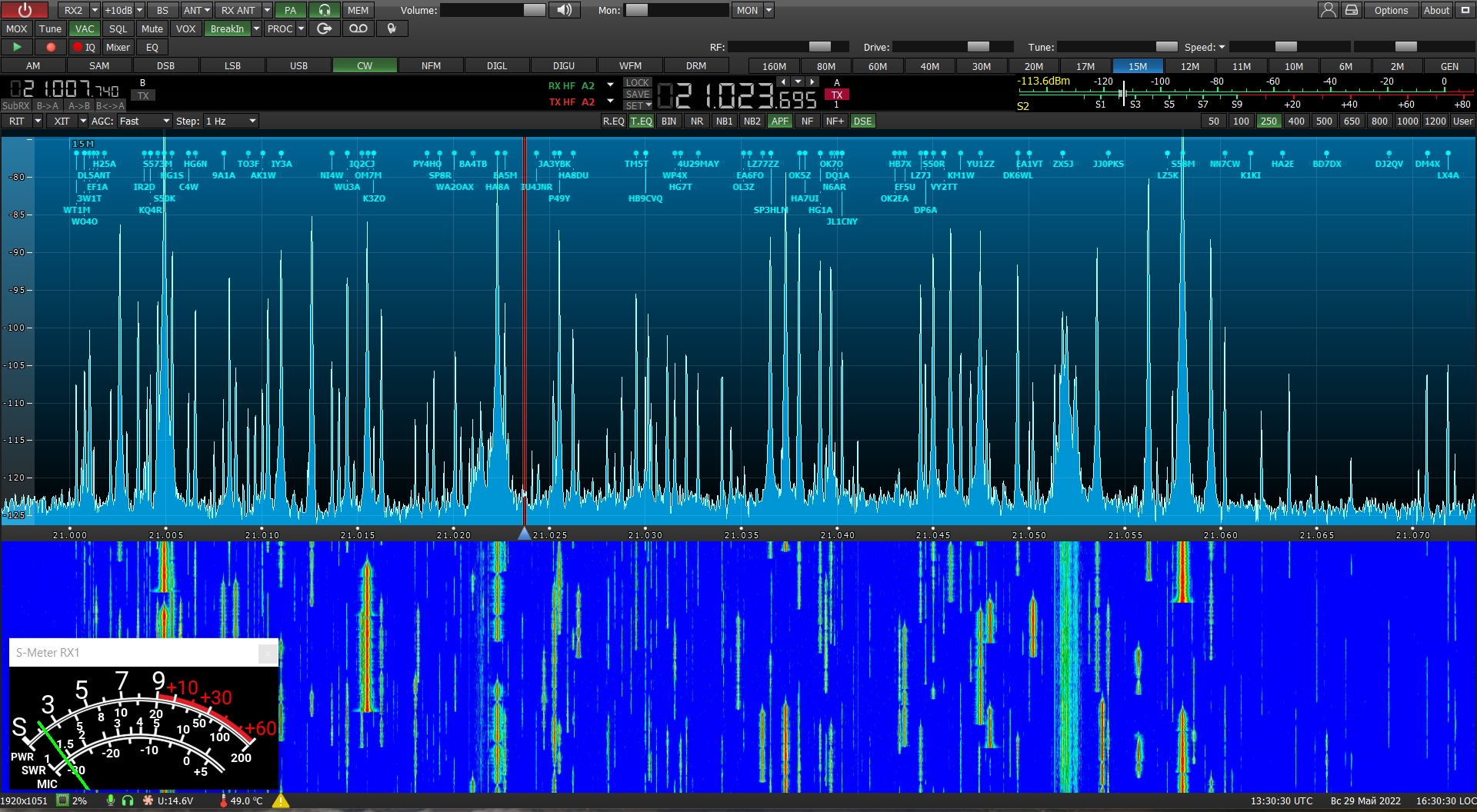Open the user profile icon
The height and width of the screenshot is (812, 1477).
point(1329,10)
